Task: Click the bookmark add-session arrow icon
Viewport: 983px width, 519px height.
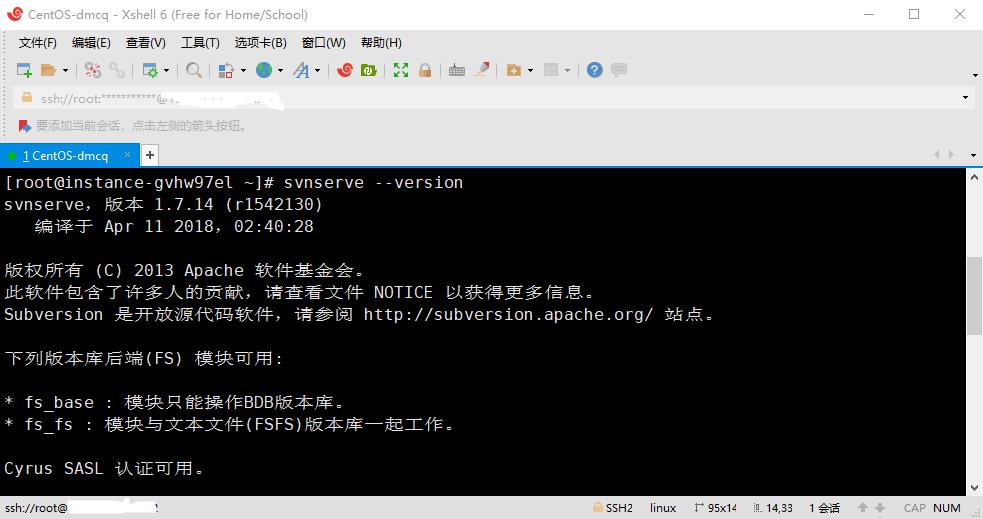Action: [x=24, y=126]
